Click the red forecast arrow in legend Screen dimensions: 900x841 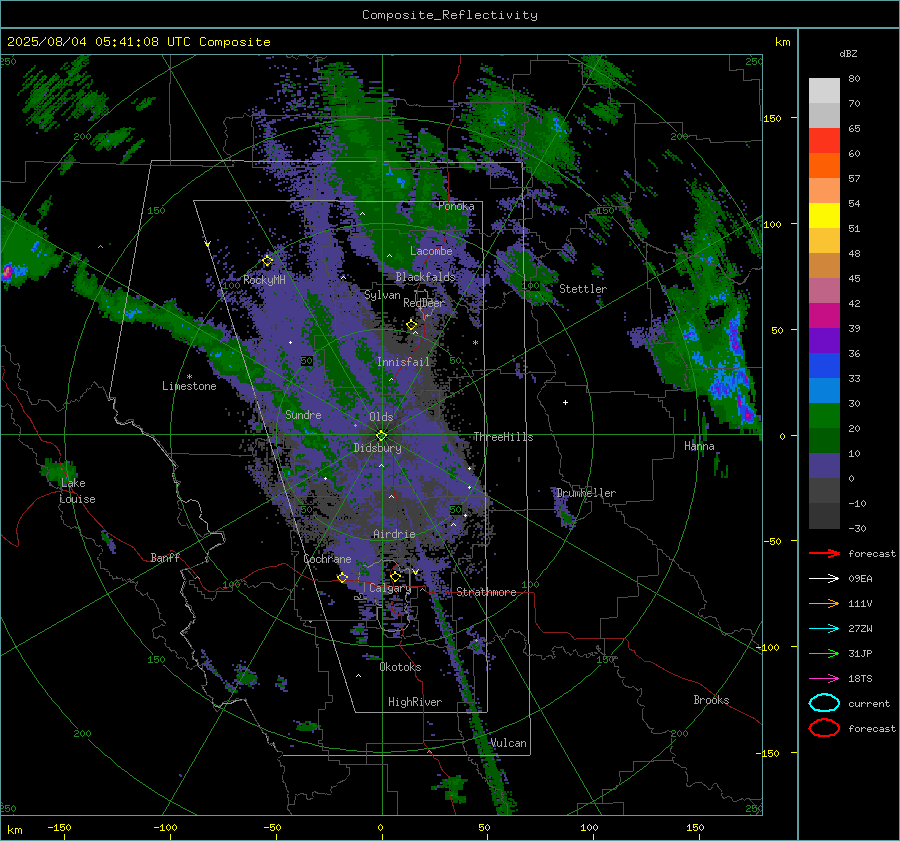[x=824, y=553]
